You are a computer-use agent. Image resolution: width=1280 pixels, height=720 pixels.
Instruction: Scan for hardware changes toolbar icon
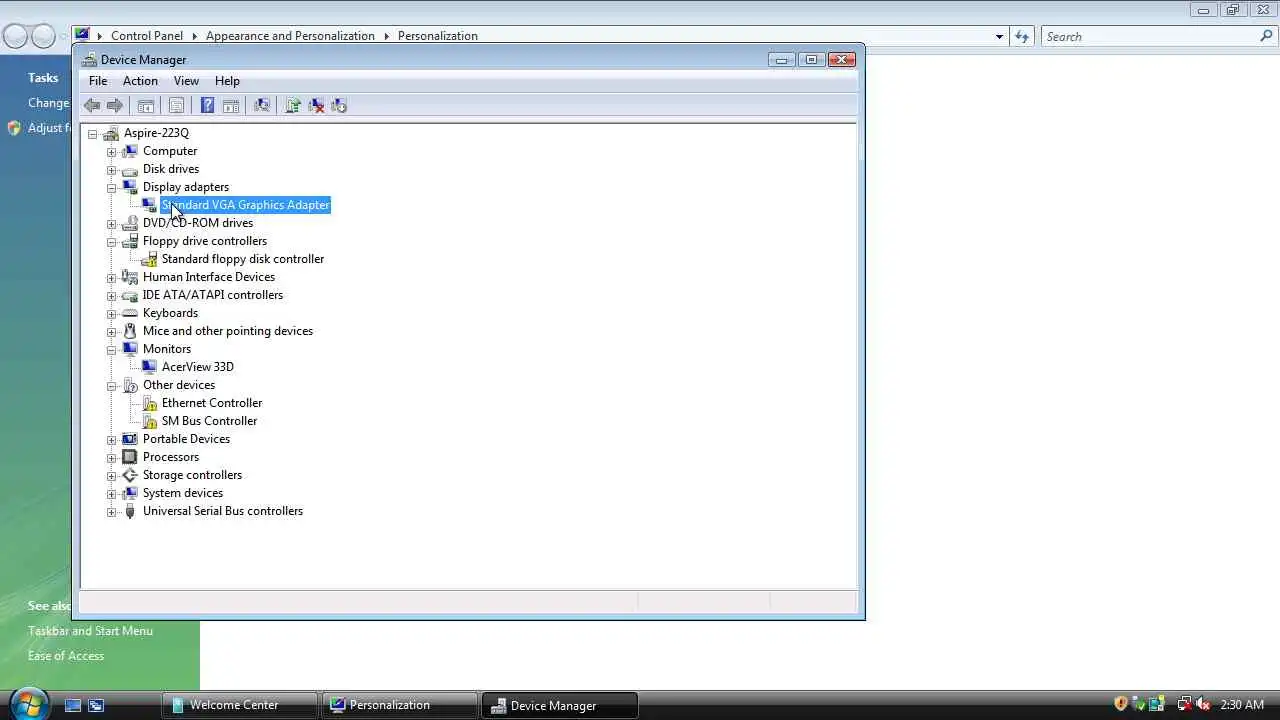point(262,105)
